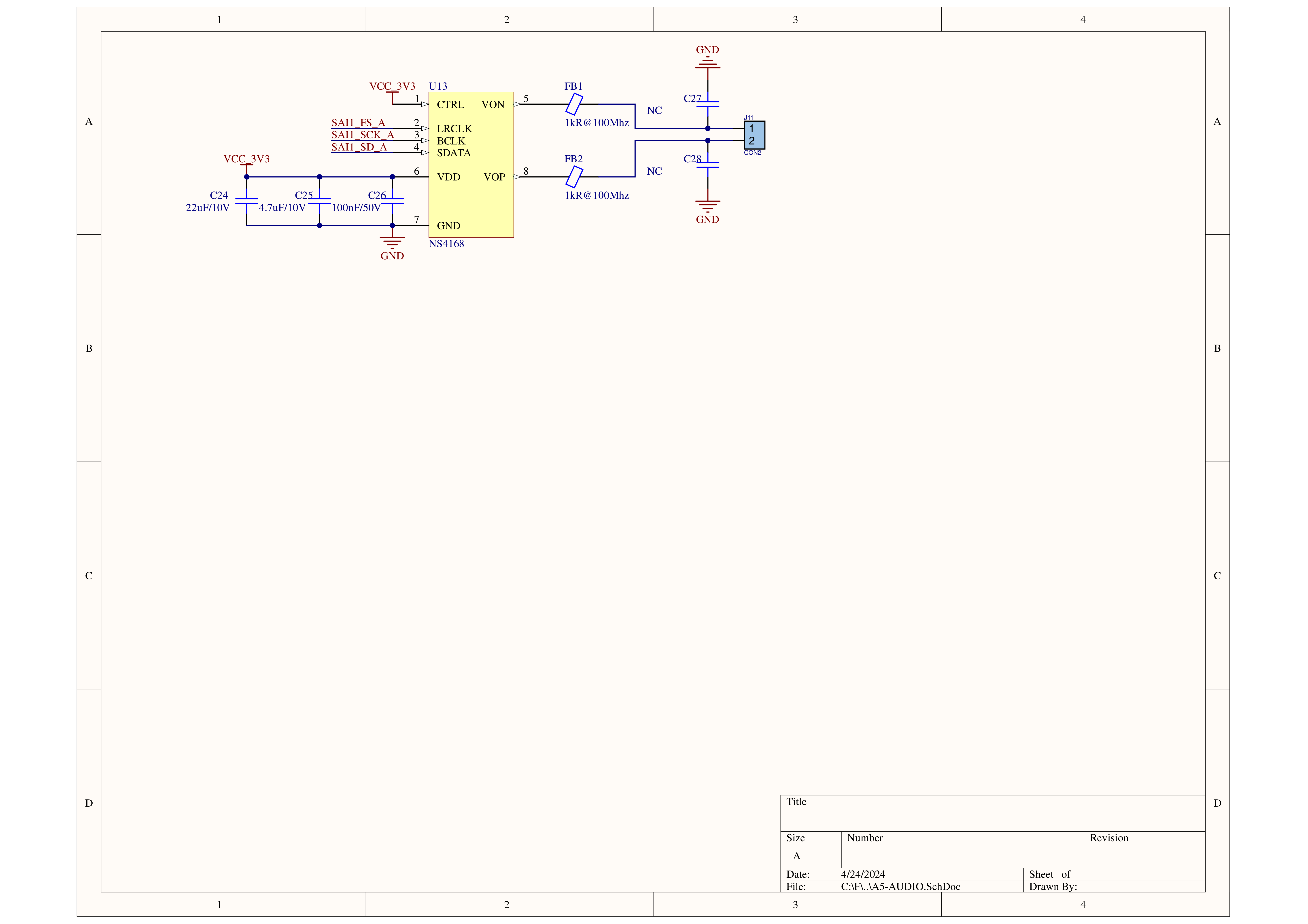This screenshot has height=924, width=1308.
Task: Select the C25 capacitor symbol
Action: pos(320,201)
